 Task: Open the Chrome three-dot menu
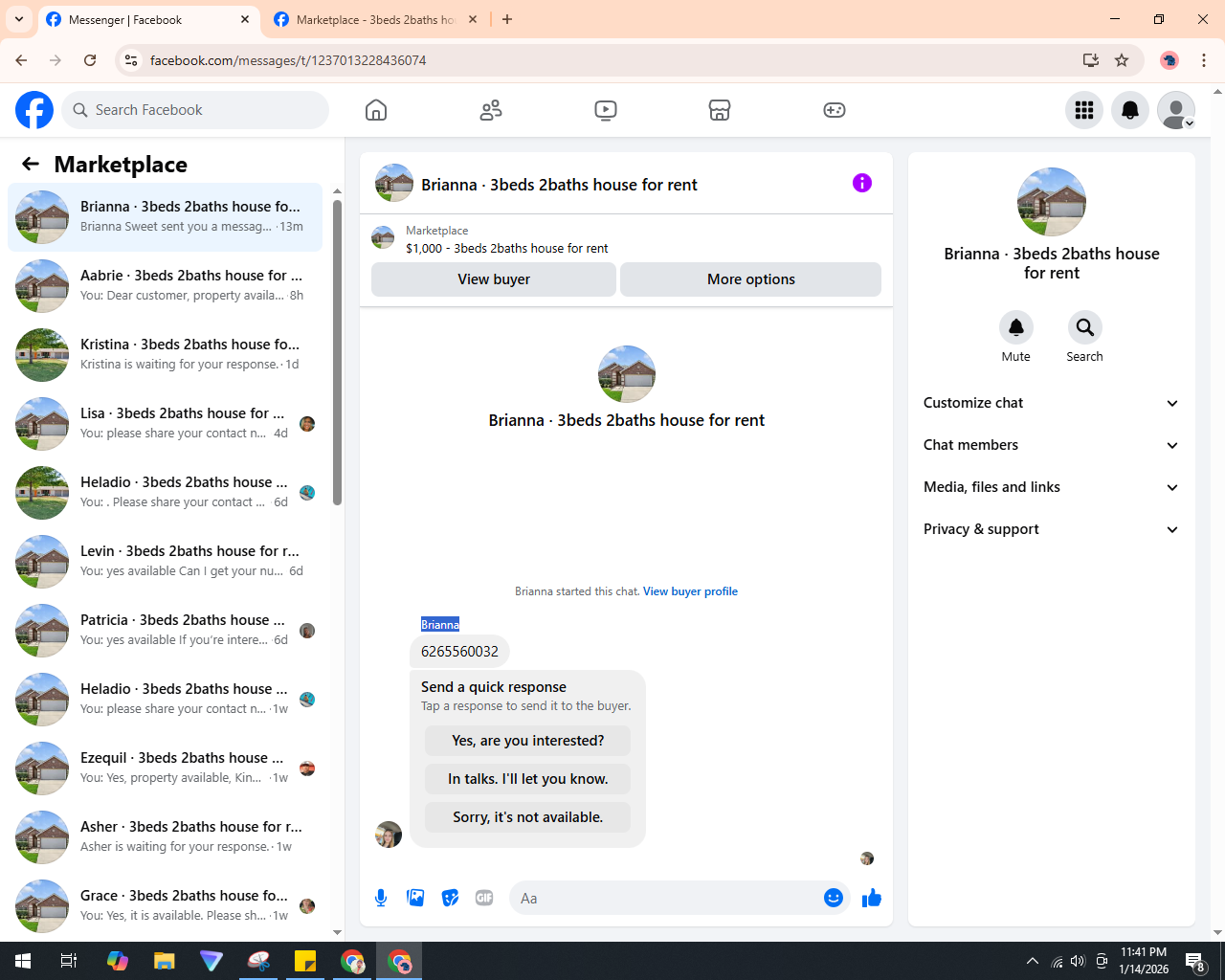pyautogui.click(x=1204, y=60)
